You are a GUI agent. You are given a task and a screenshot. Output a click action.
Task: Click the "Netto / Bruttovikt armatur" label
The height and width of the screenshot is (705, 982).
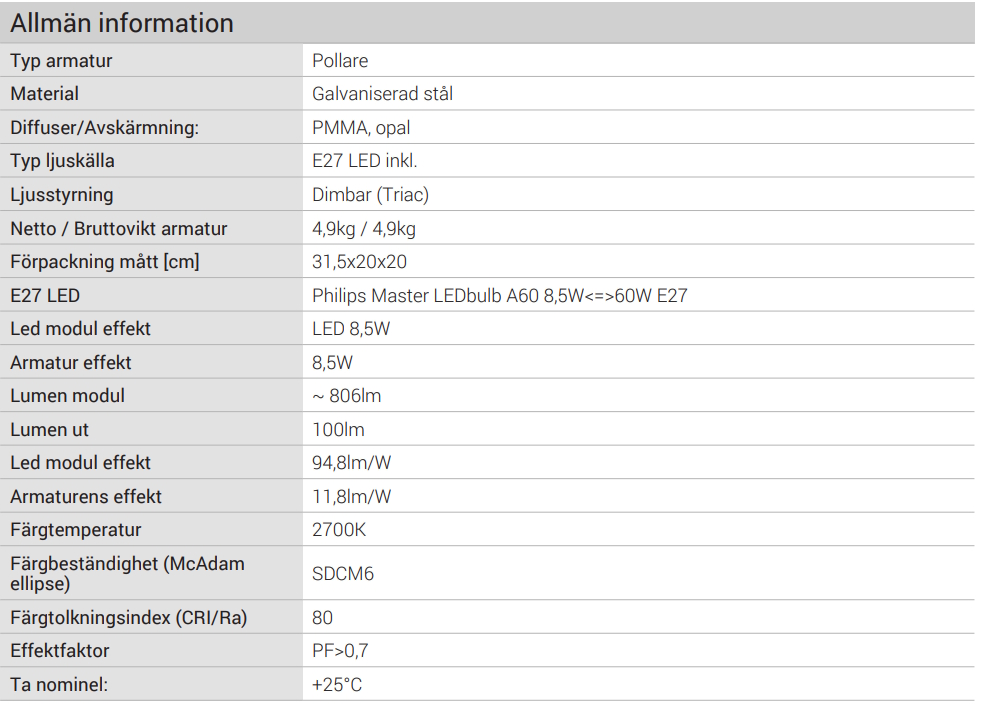(119, 229)
